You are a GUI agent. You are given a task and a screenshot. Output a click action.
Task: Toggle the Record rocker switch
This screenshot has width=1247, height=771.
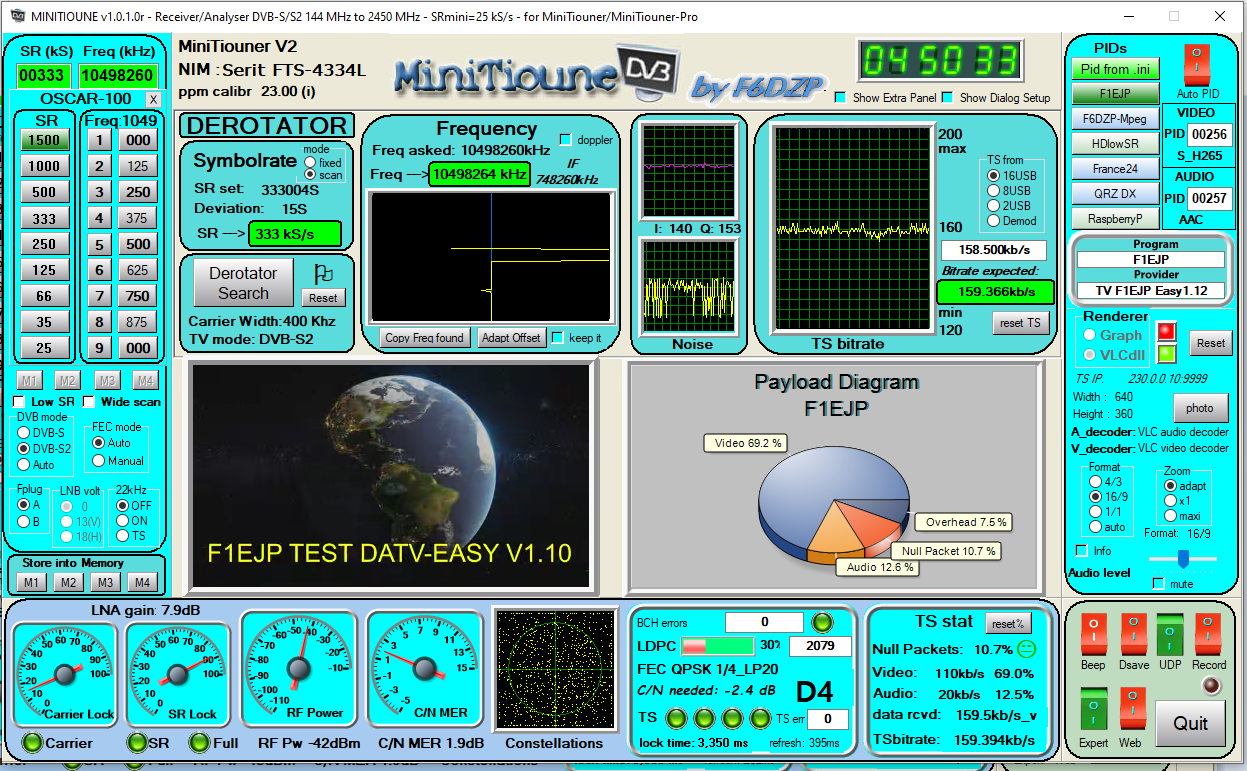pos(1208,636)
